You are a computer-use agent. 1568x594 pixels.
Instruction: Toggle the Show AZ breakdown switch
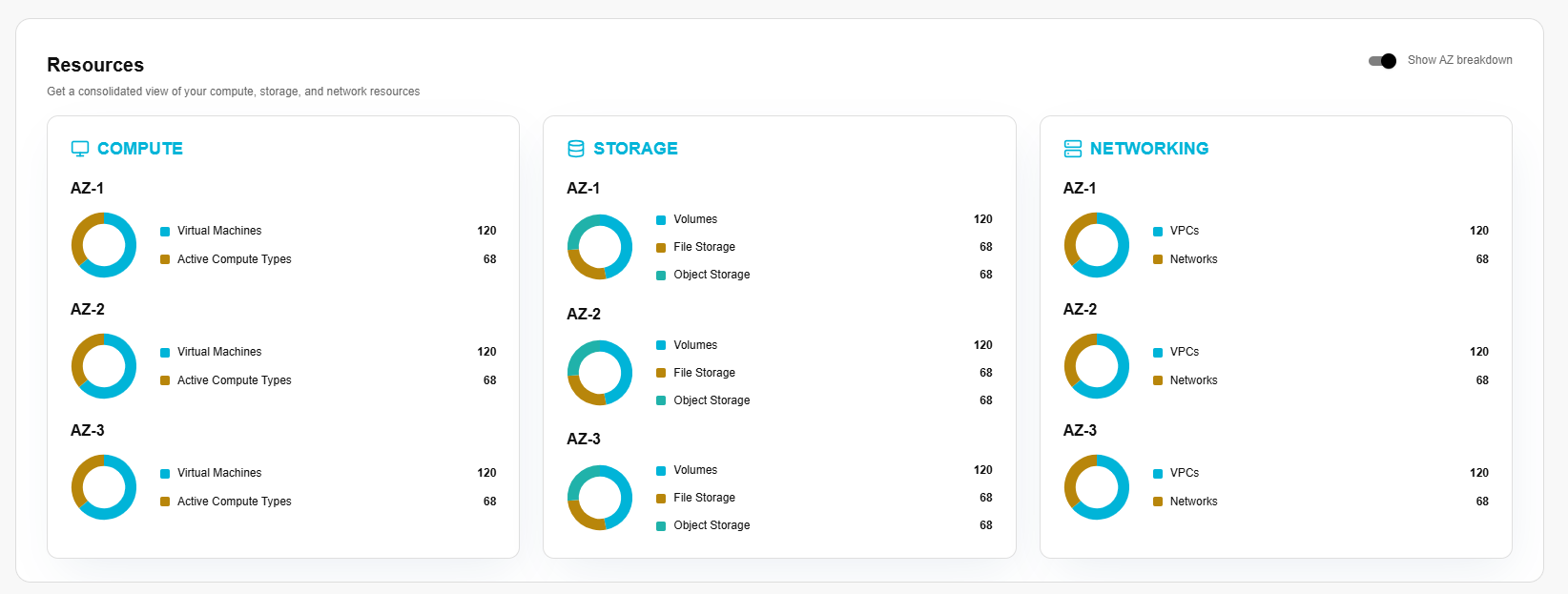pos(1382,60)
